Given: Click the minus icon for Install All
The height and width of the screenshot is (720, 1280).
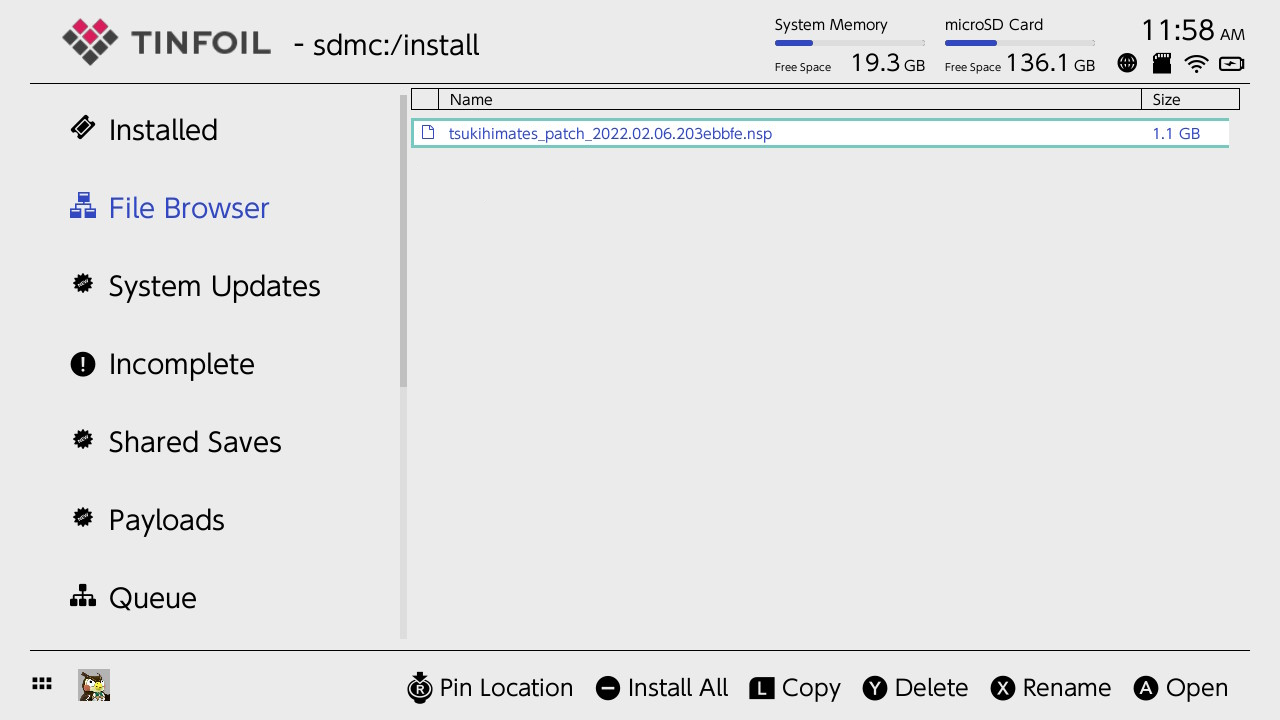Looking at the screenshot, I should click(608, 688).
